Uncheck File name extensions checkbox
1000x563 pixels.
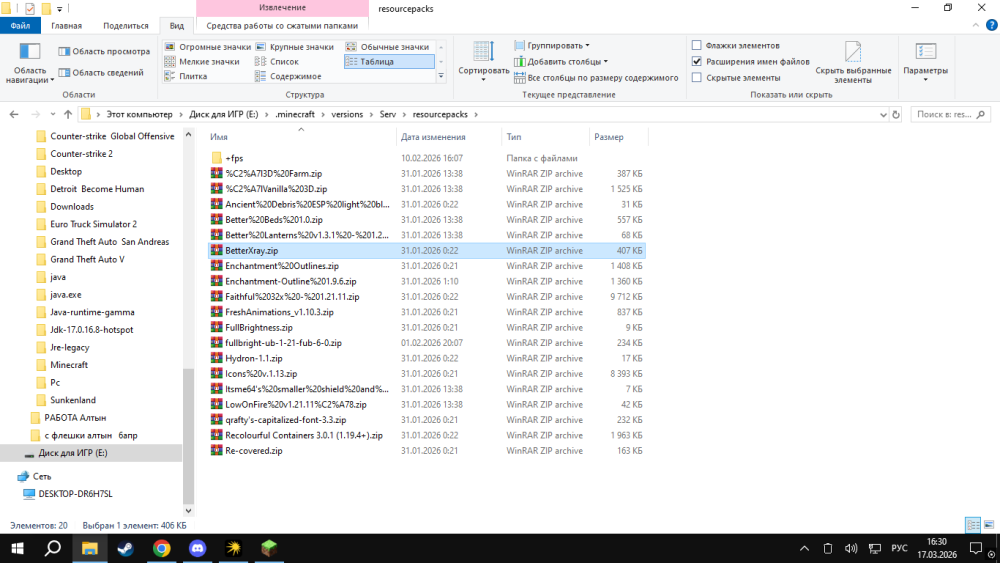(x=696, y=62)
